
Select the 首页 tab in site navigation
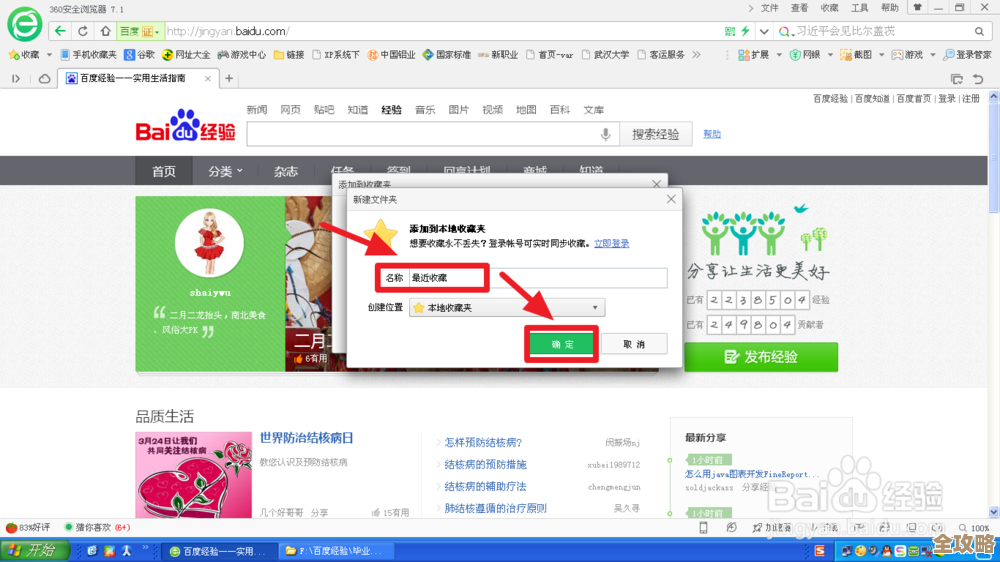(164, 171)
